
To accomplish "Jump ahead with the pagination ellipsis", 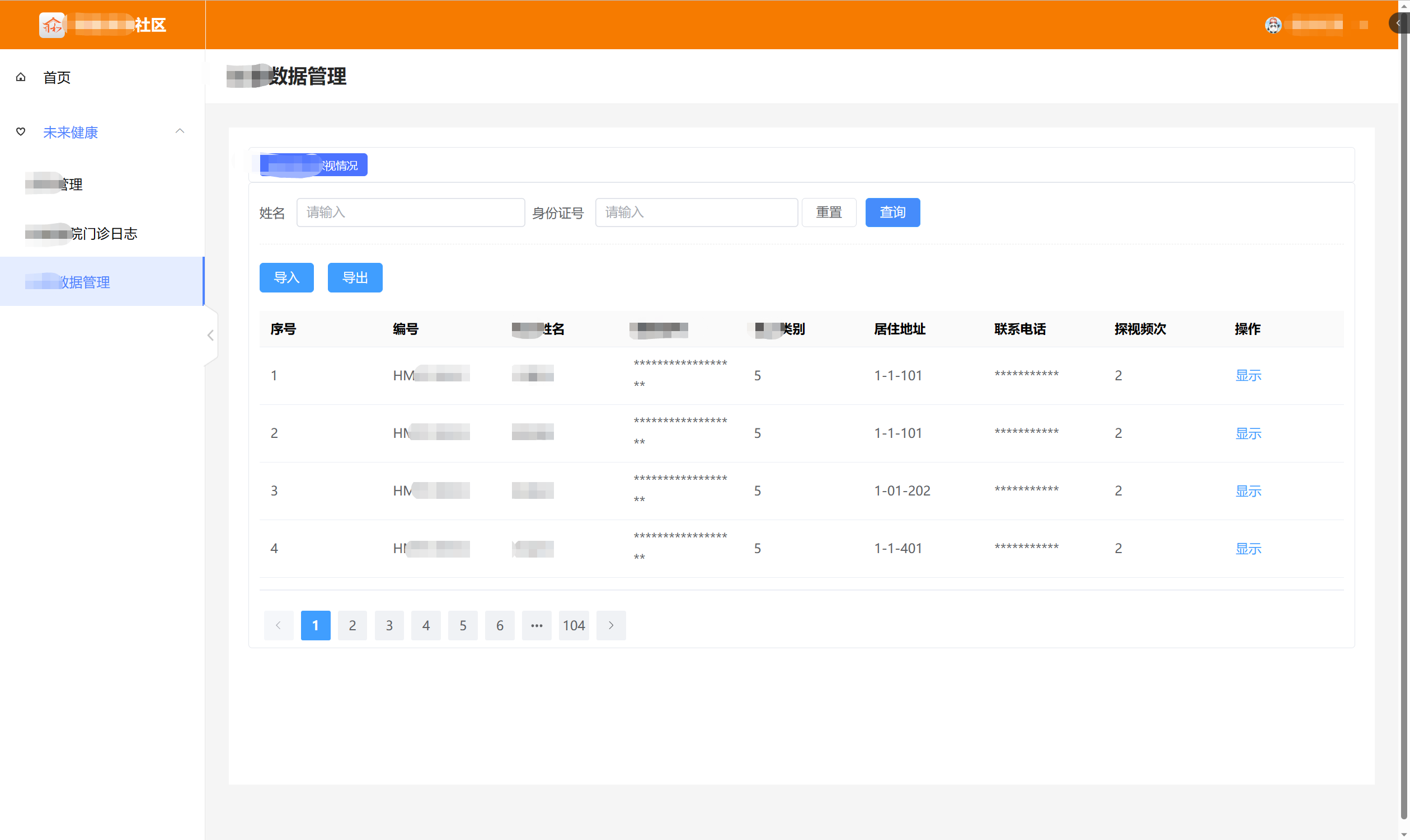I will (537, 625).
